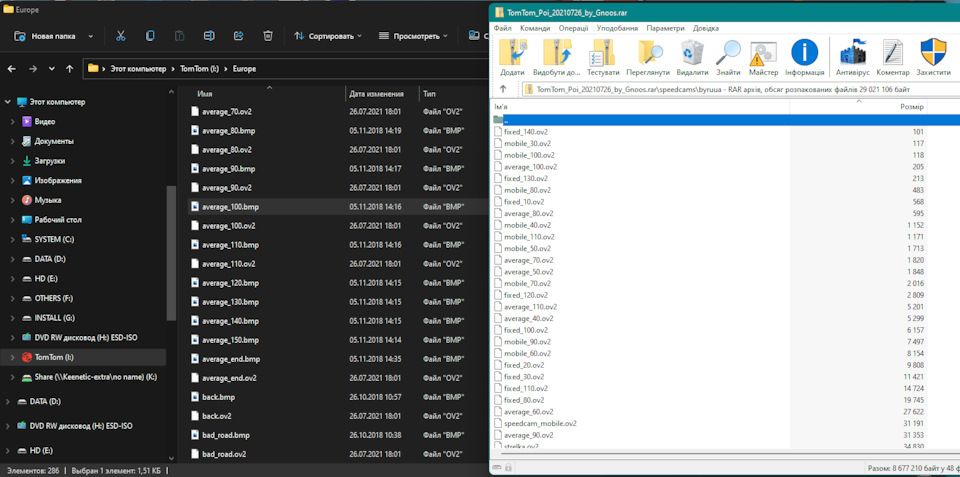Go forward in Explorer navigation
Viewport: 960px width, 477px height.
pos(32,69)
